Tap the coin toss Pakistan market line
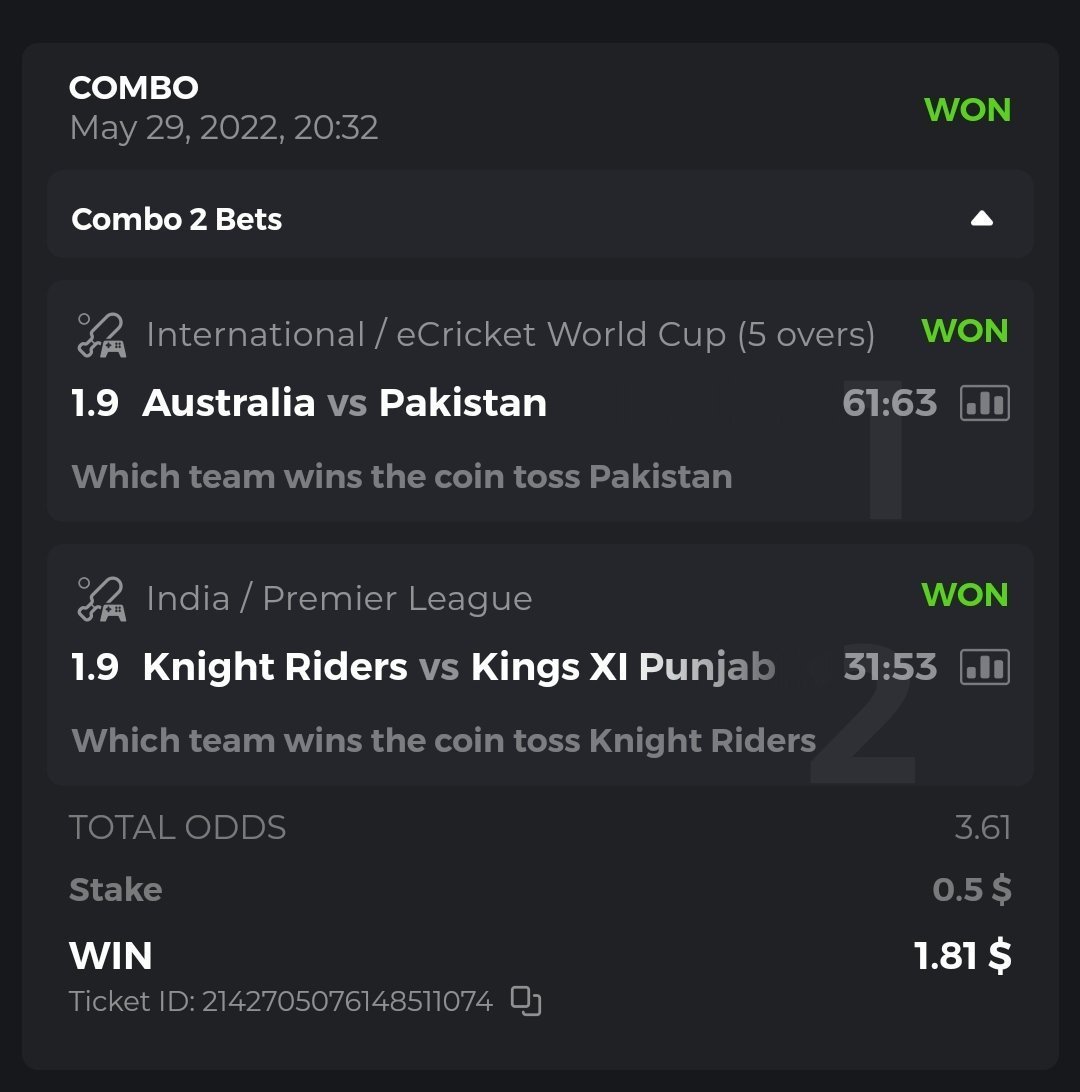This screenshot has height=1092, width=1080. click(x=402, y=476)
